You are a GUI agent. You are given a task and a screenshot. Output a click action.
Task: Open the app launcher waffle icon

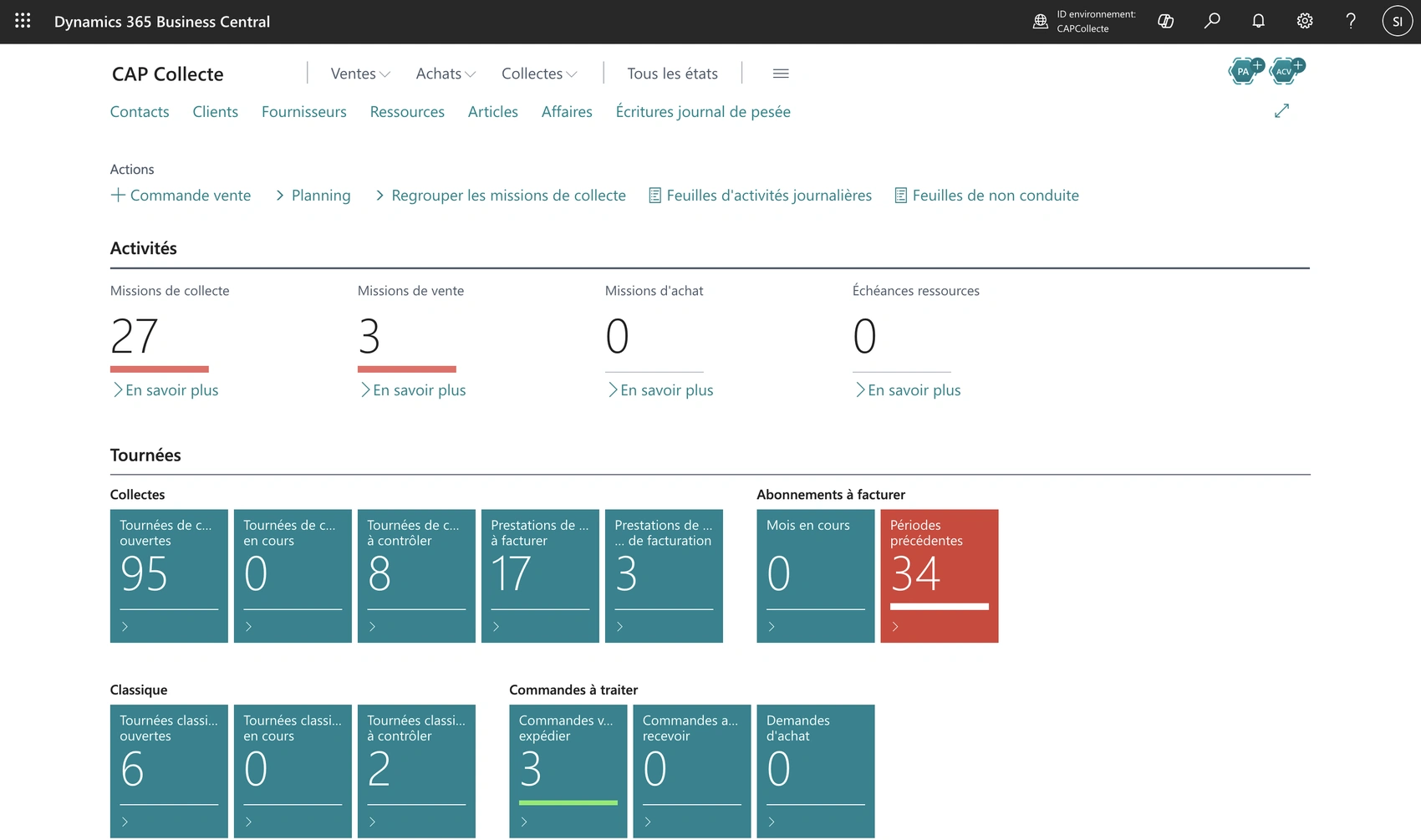(23, 21)
